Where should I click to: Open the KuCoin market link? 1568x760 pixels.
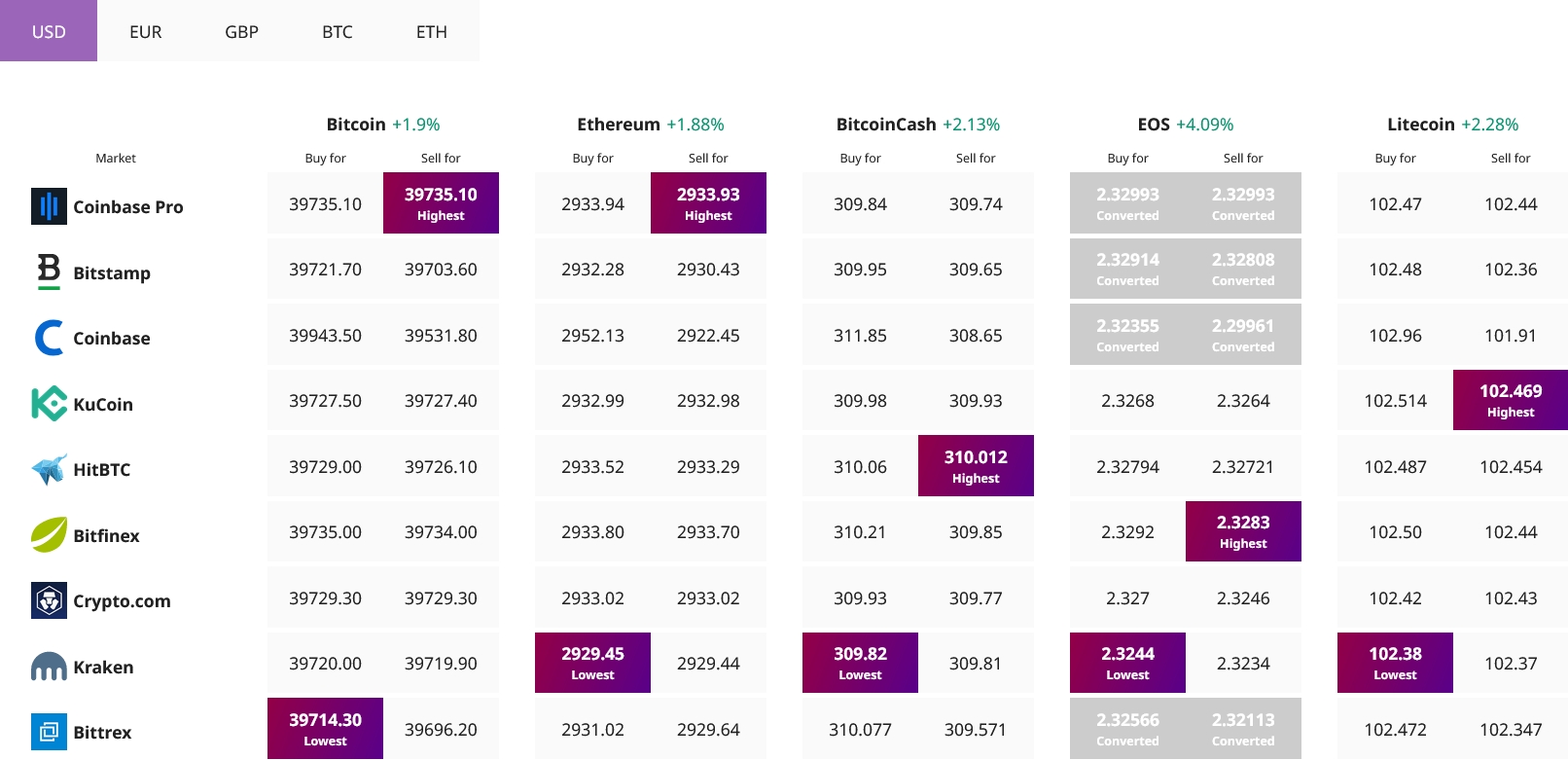click(x=103, y=404)
